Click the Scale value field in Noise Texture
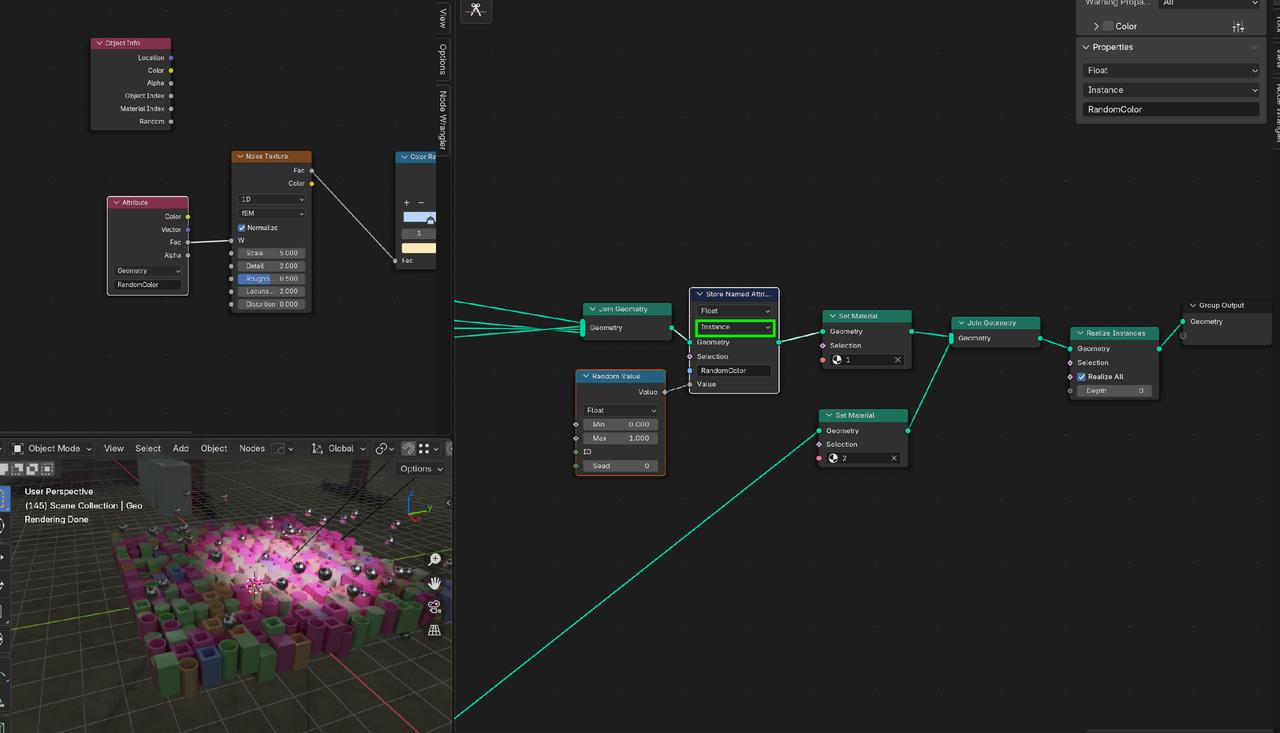 (272, 253)
